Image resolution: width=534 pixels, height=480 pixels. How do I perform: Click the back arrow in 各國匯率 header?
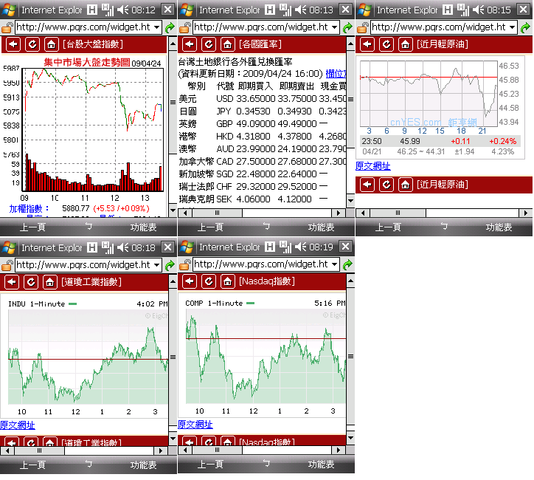point(190,44)
